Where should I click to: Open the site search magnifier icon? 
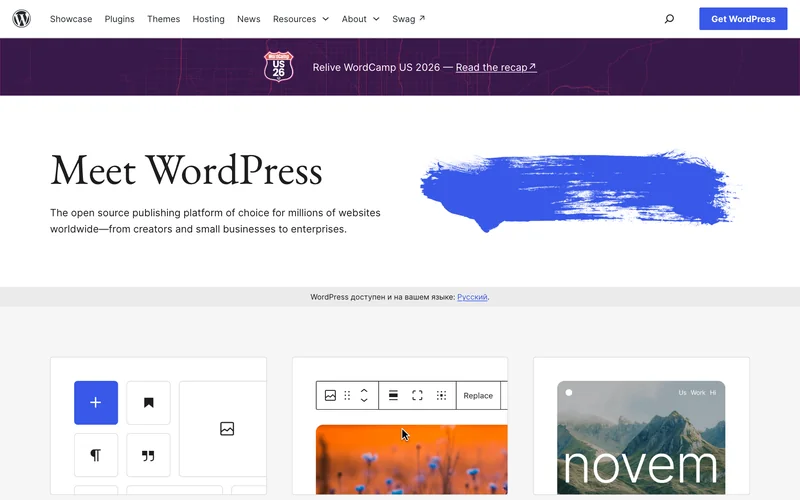click(x=669, y=19)
